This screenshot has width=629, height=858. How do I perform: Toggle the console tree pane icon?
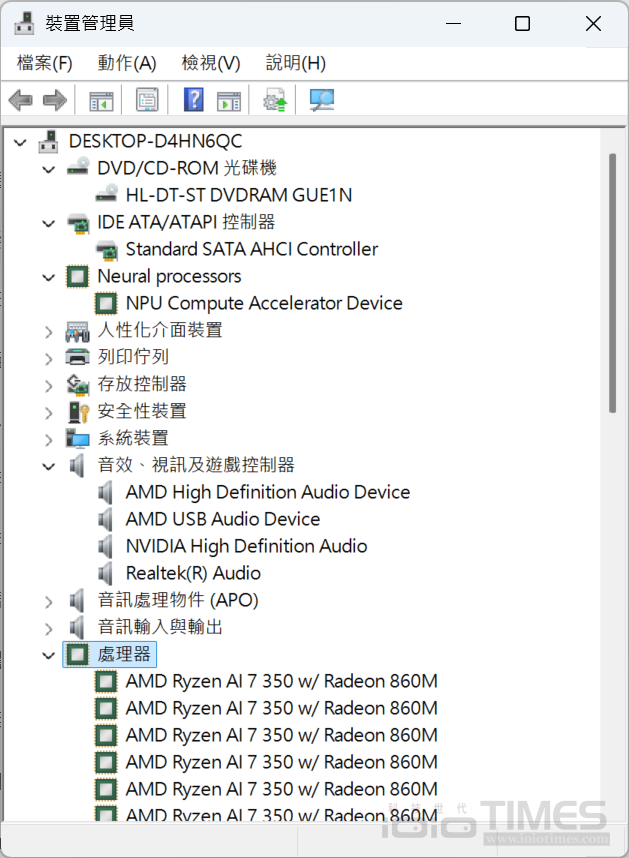tap(100, 99)
